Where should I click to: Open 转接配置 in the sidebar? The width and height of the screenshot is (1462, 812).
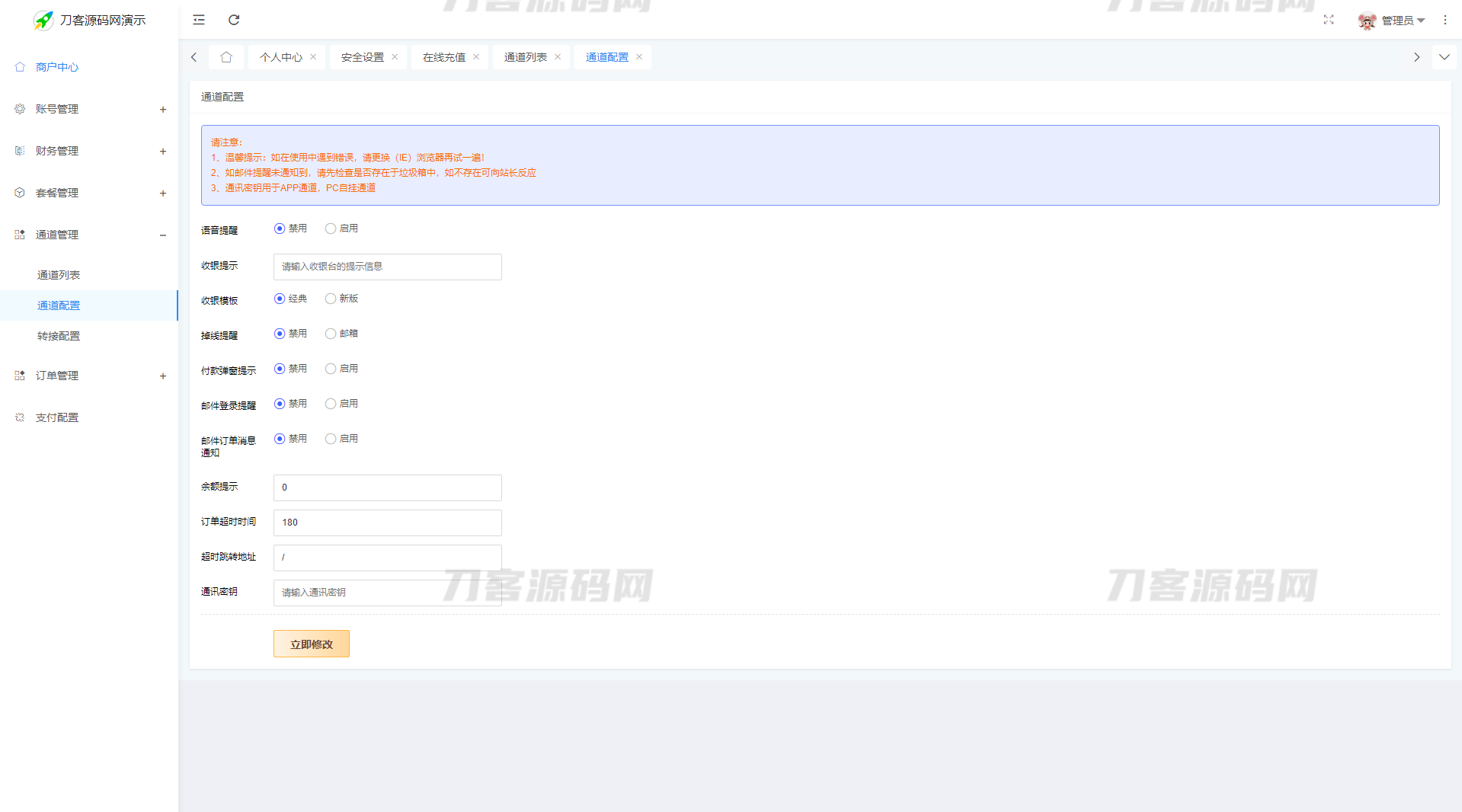pos(59,336)
